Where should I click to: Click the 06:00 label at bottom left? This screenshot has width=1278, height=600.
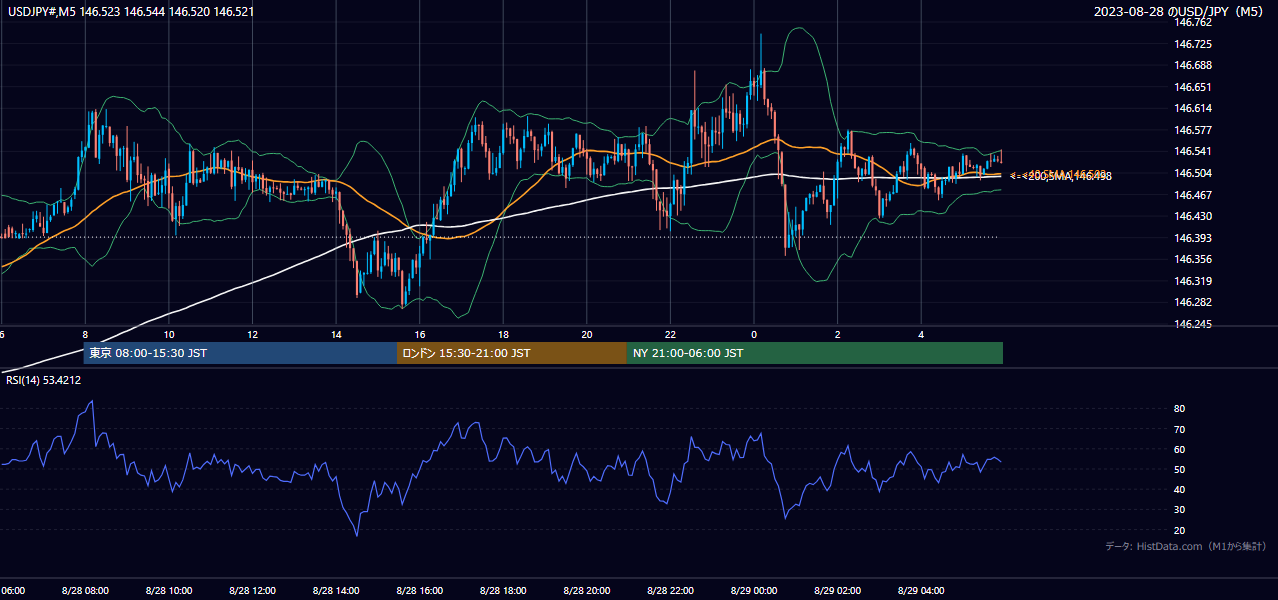12,590
